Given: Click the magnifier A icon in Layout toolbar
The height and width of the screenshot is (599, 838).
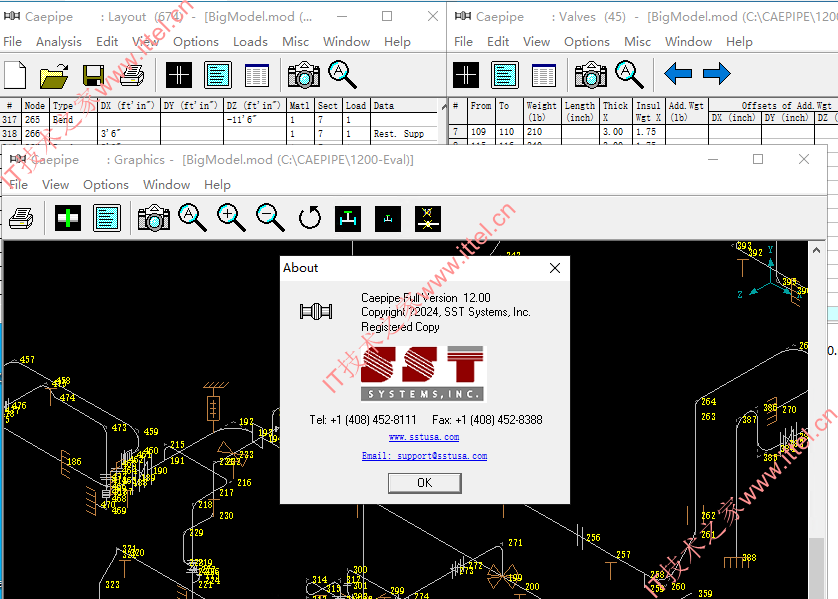Looking at the screenshot, I should (342, 75).
